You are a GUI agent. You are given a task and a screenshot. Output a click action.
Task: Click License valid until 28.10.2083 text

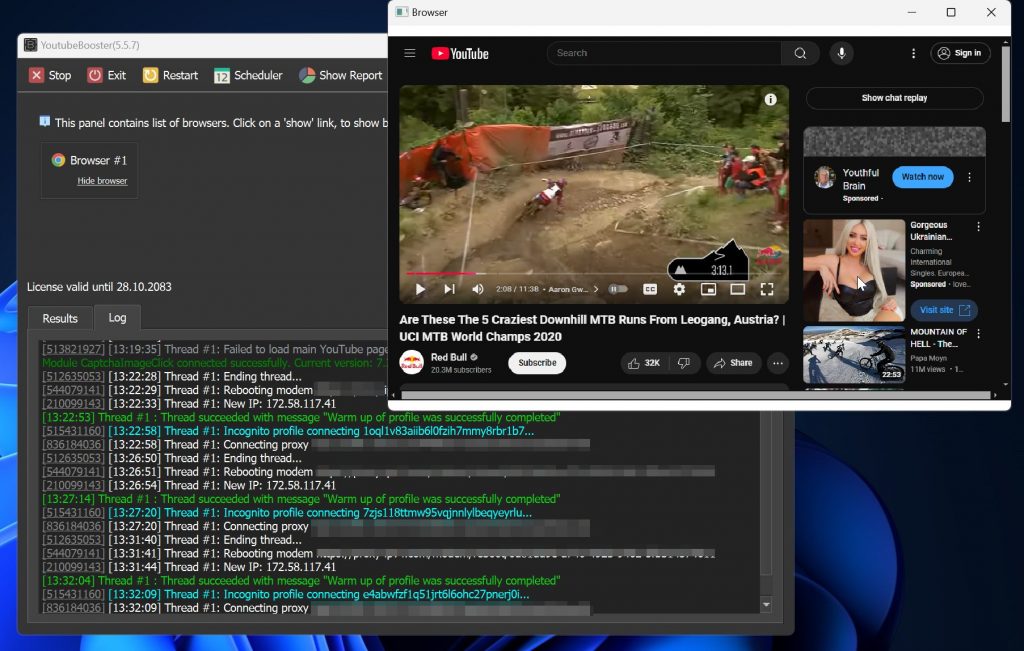point(99,287)
